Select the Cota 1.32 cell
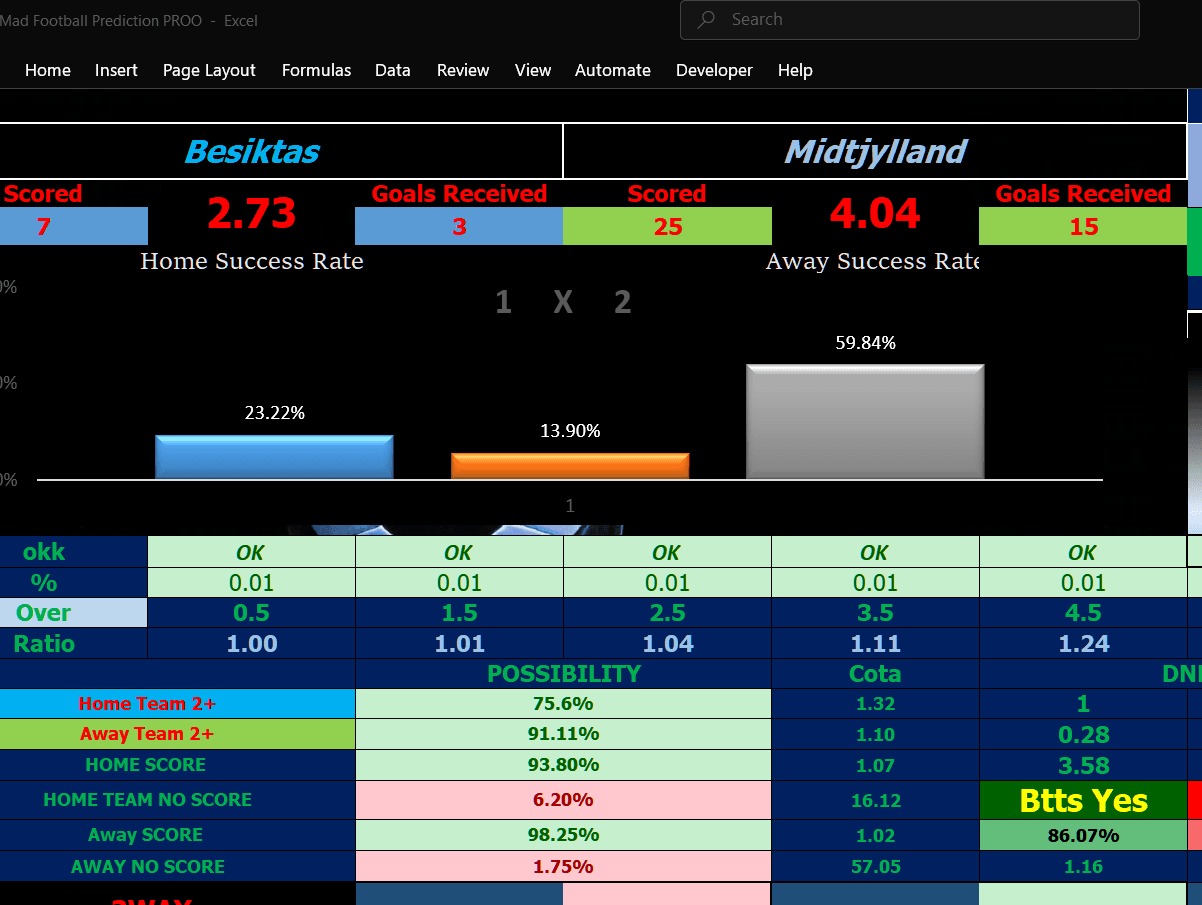This screenshot has width=1202, height=905. coord(875,704)
